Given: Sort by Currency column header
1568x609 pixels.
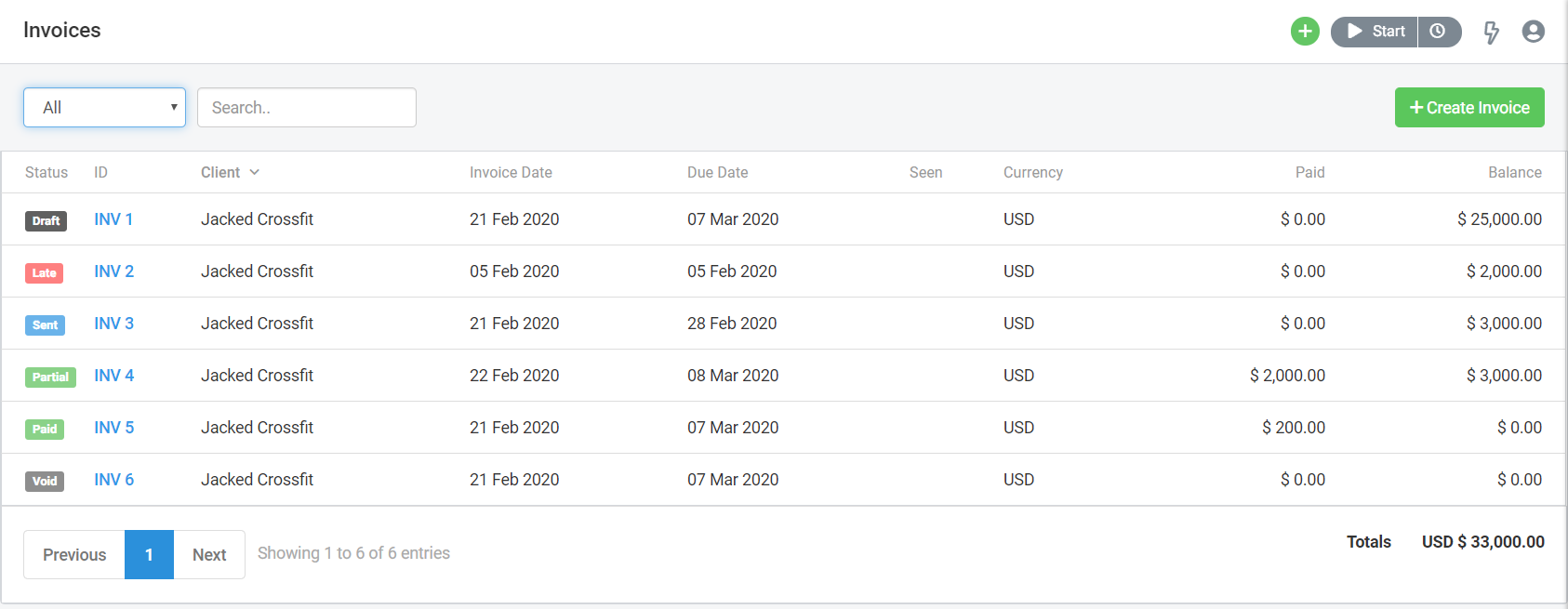Looking at the screenshot, I should 1032,172.
